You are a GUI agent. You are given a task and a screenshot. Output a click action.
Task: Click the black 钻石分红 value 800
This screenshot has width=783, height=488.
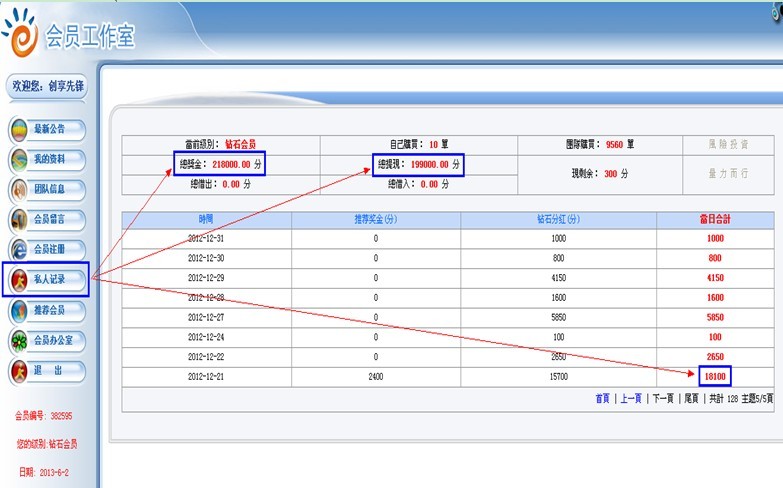(558, 258)
